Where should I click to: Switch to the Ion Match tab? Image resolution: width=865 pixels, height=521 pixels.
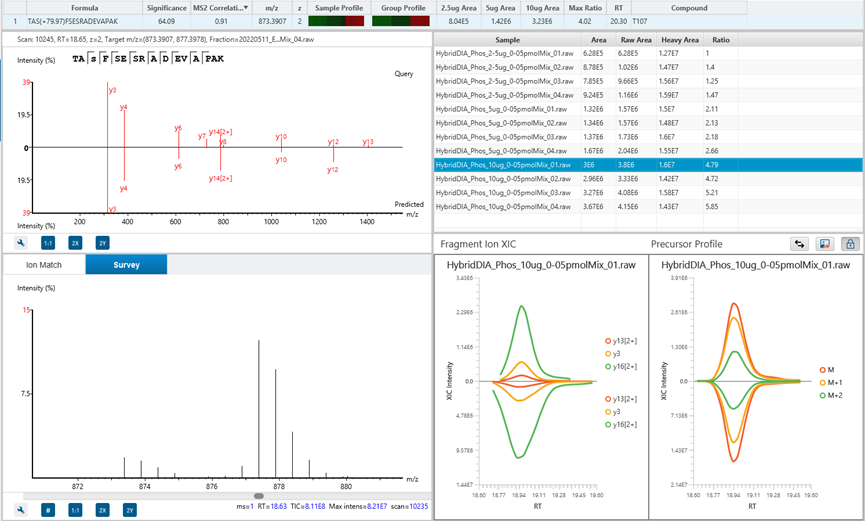[x=44, y=265]
